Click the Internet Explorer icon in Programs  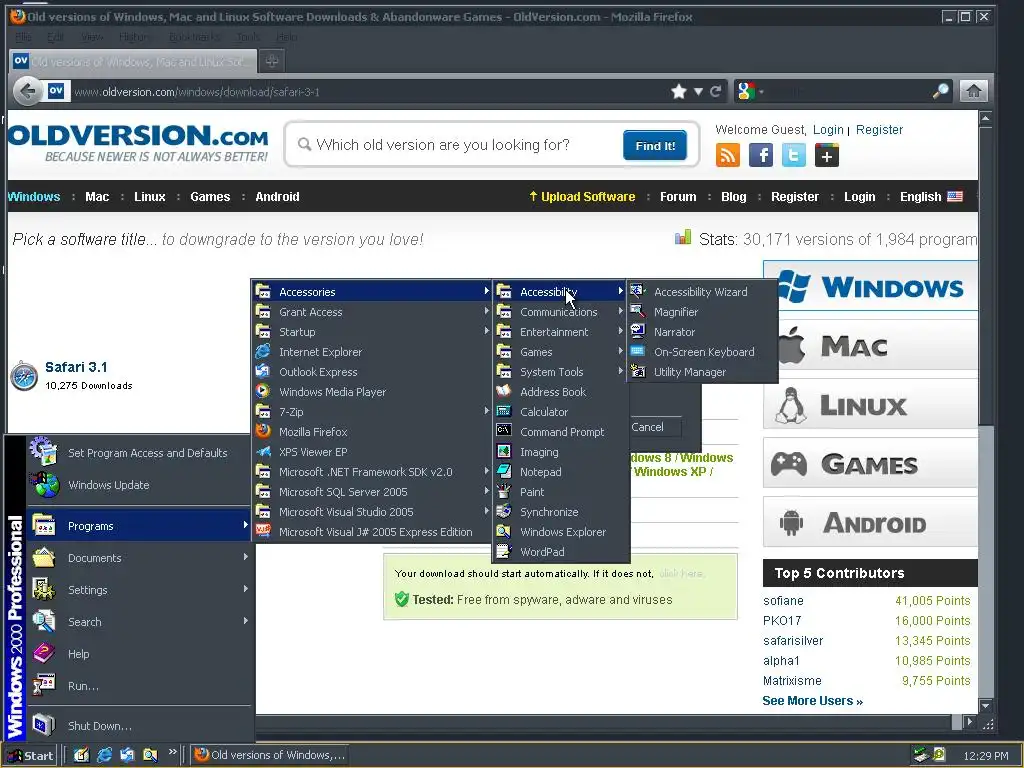click(x=263, y=351)
